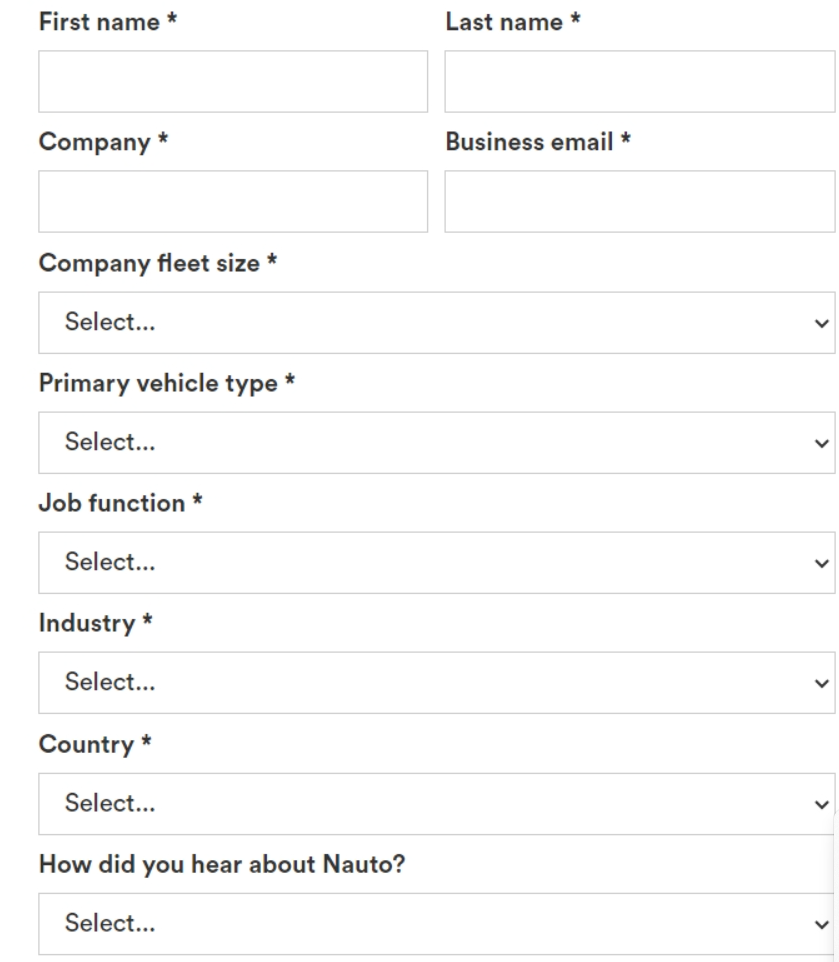Click the 'Country *' field label
Image resolution: width=839 pixels, height=962 pixels.
pos(86,743)
